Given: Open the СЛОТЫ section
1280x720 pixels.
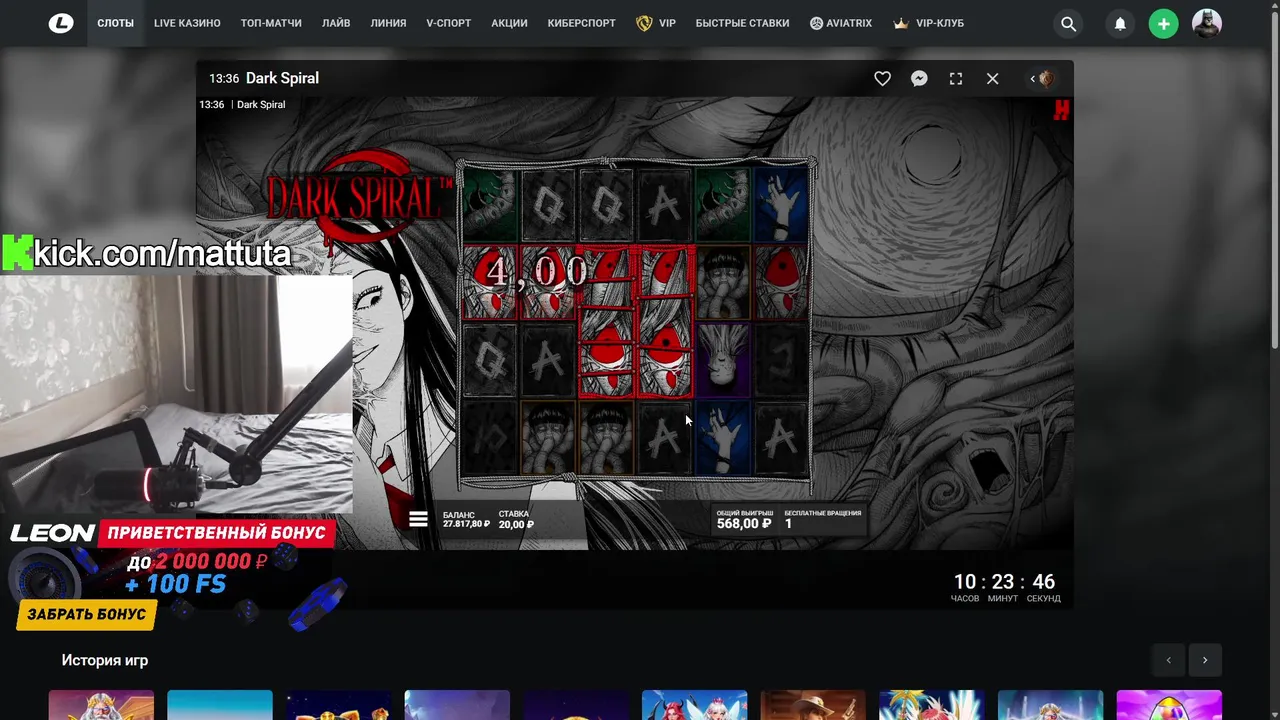Looking at the screenshot, I should (x=115, y=23).
